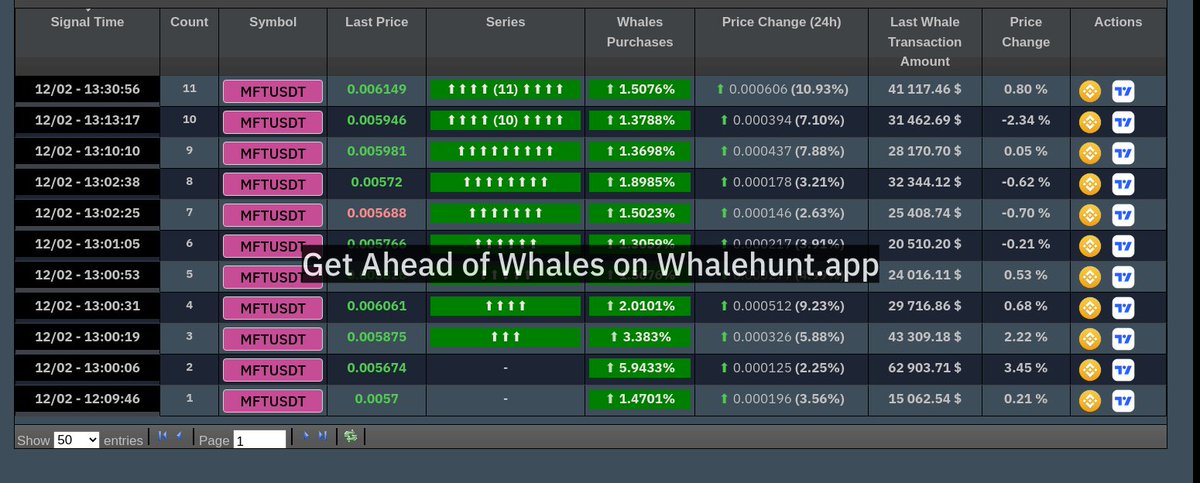Click the MFTUSDT button in count 8 row
This screenshot has height=483, width=1200.
[273, 184]
